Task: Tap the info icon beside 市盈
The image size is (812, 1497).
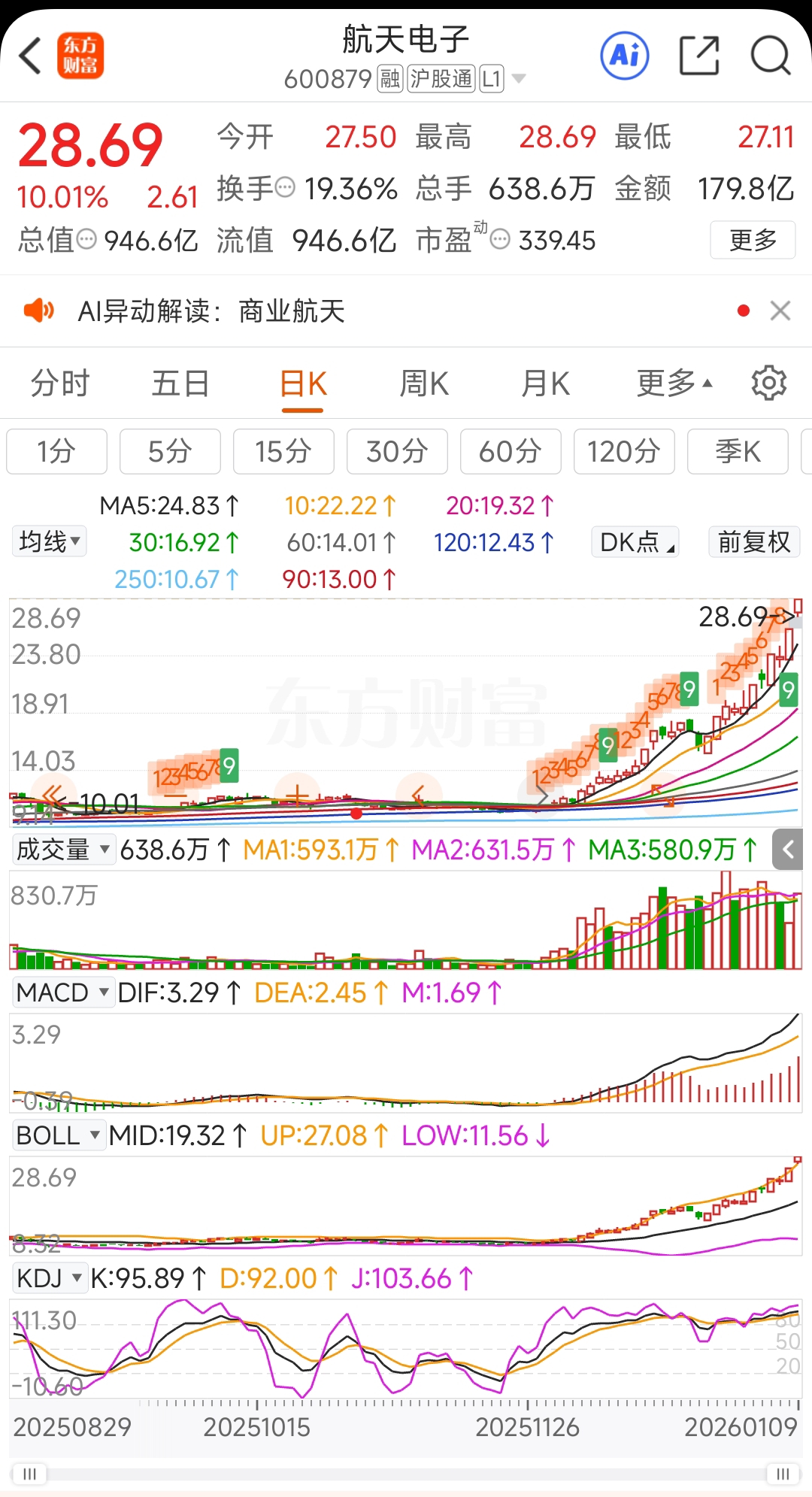Action: tap(500, 240)
